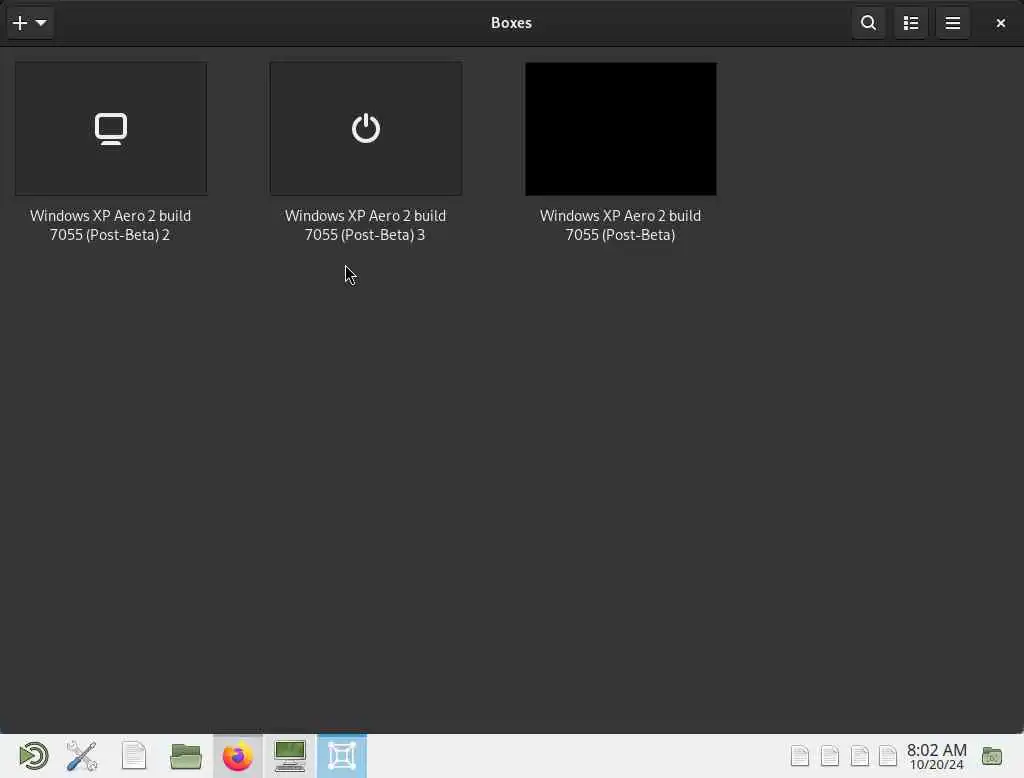
Task: Click the first document icon in the system tray
Action: pyautogui.click(x=799, y=756)
